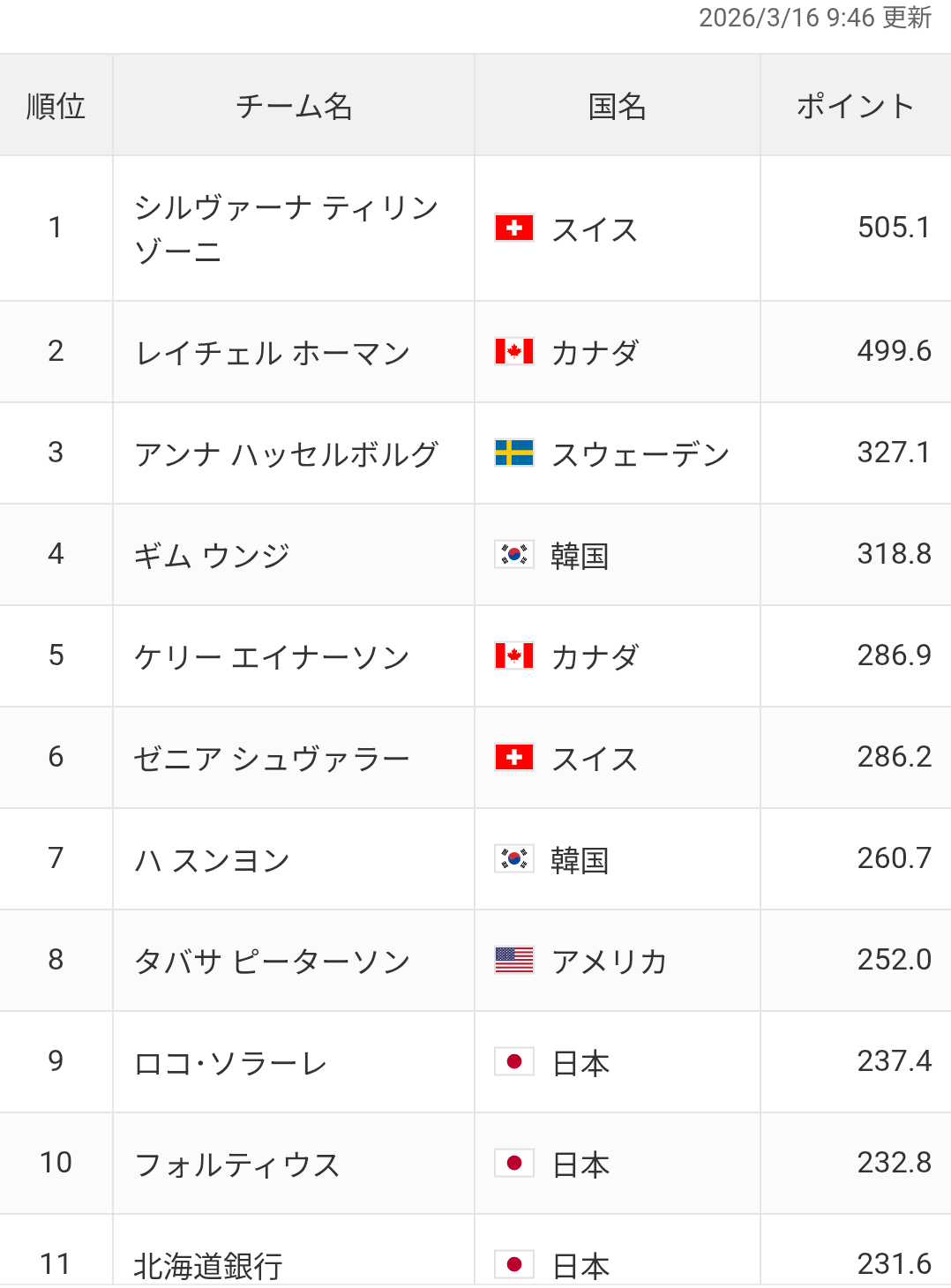Image resolution: width=951 pixels, height=1288 pixels.
Task: Click the 505.1 points value
Action: pos(894,228)
